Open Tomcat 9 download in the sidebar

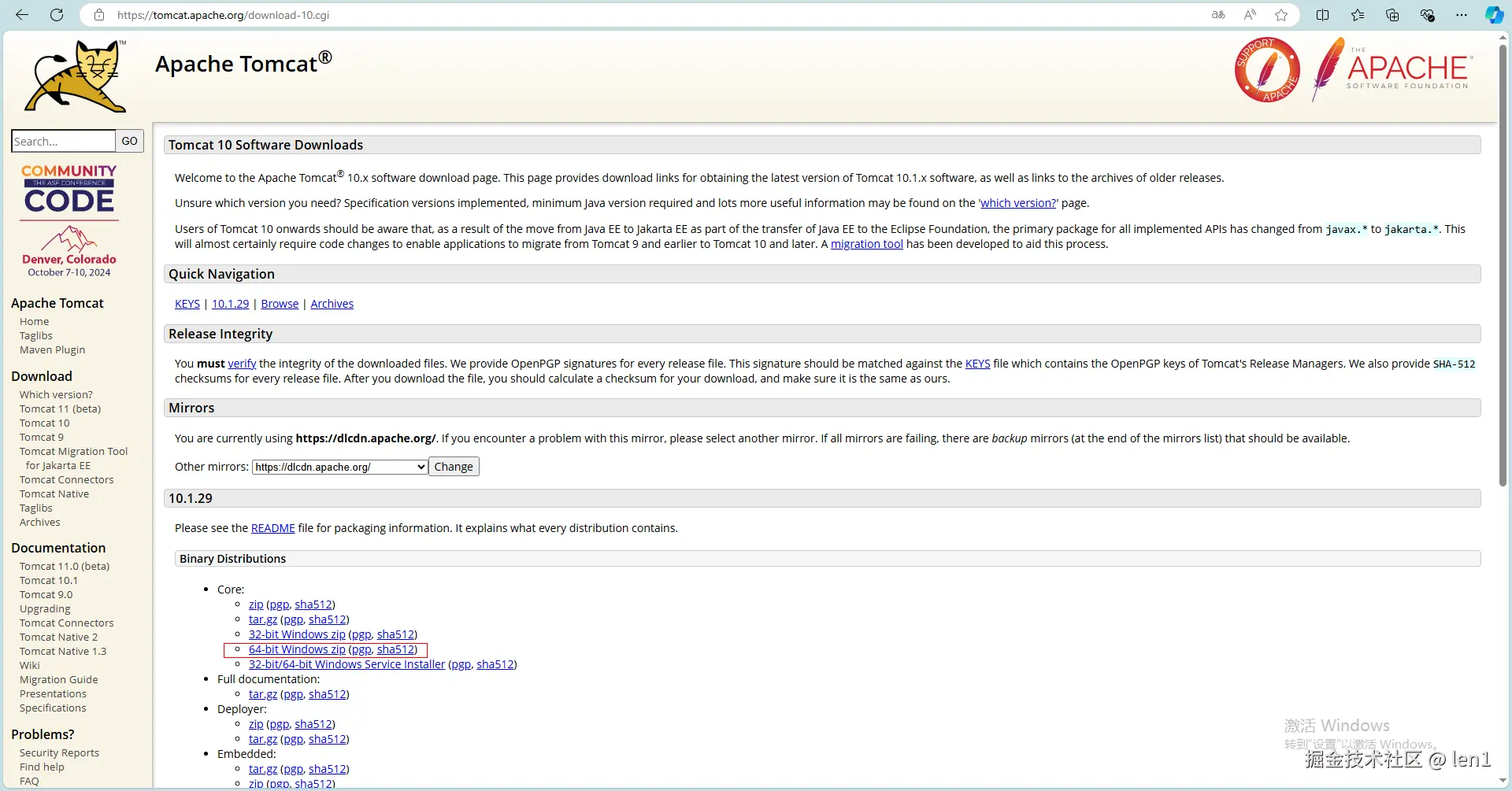pos(42,438)
